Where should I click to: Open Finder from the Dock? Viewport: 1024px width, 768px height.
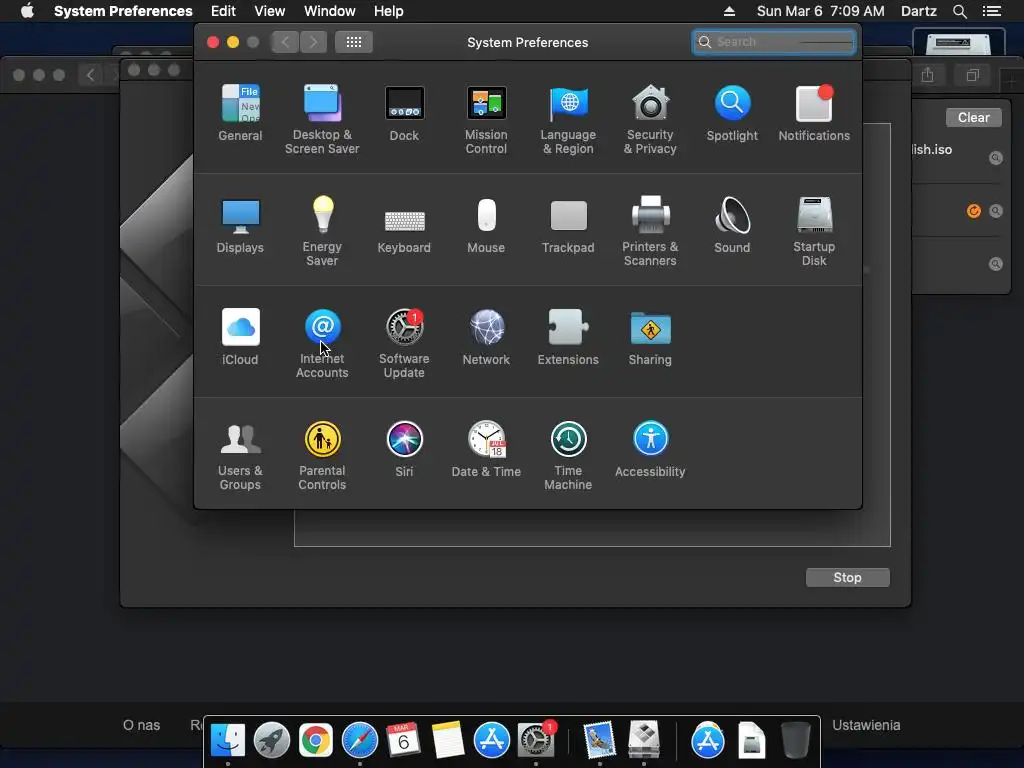click(227, 741)
